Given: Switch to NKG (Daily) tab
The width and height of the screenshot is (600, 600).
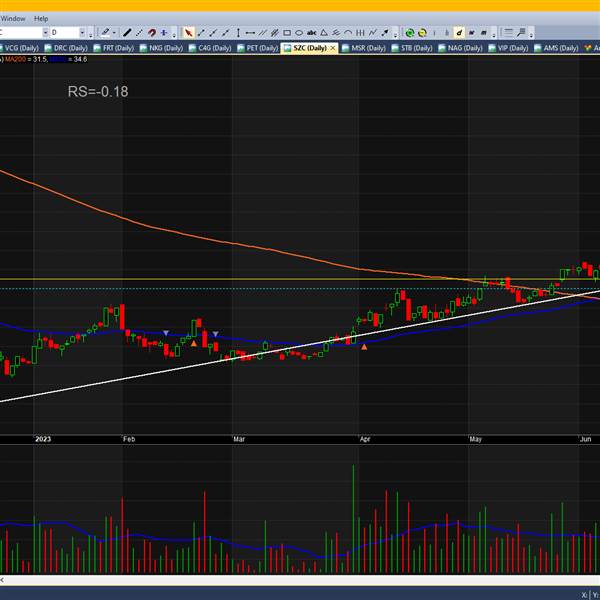Looking at the screenshot, I should click(x=161, y=48).
